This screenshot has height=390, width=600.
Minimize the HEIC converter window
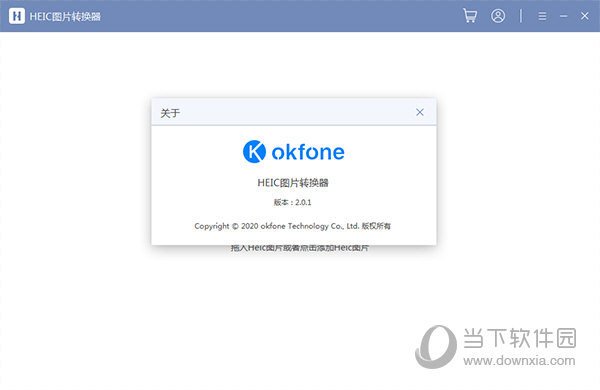(563, 16)
